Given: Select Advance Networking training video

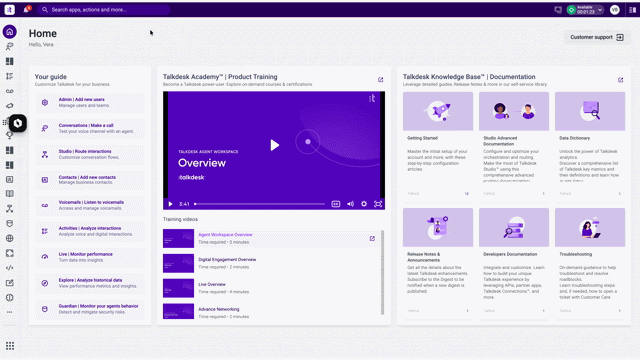Looking at the screenshot, I should [x=271, y=312].
